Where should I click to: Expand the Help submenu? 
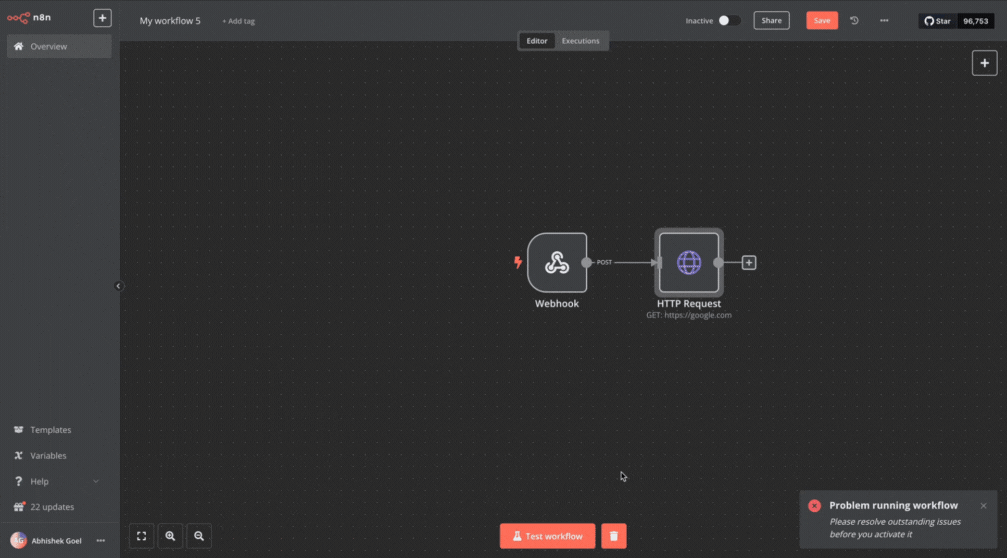96,481
